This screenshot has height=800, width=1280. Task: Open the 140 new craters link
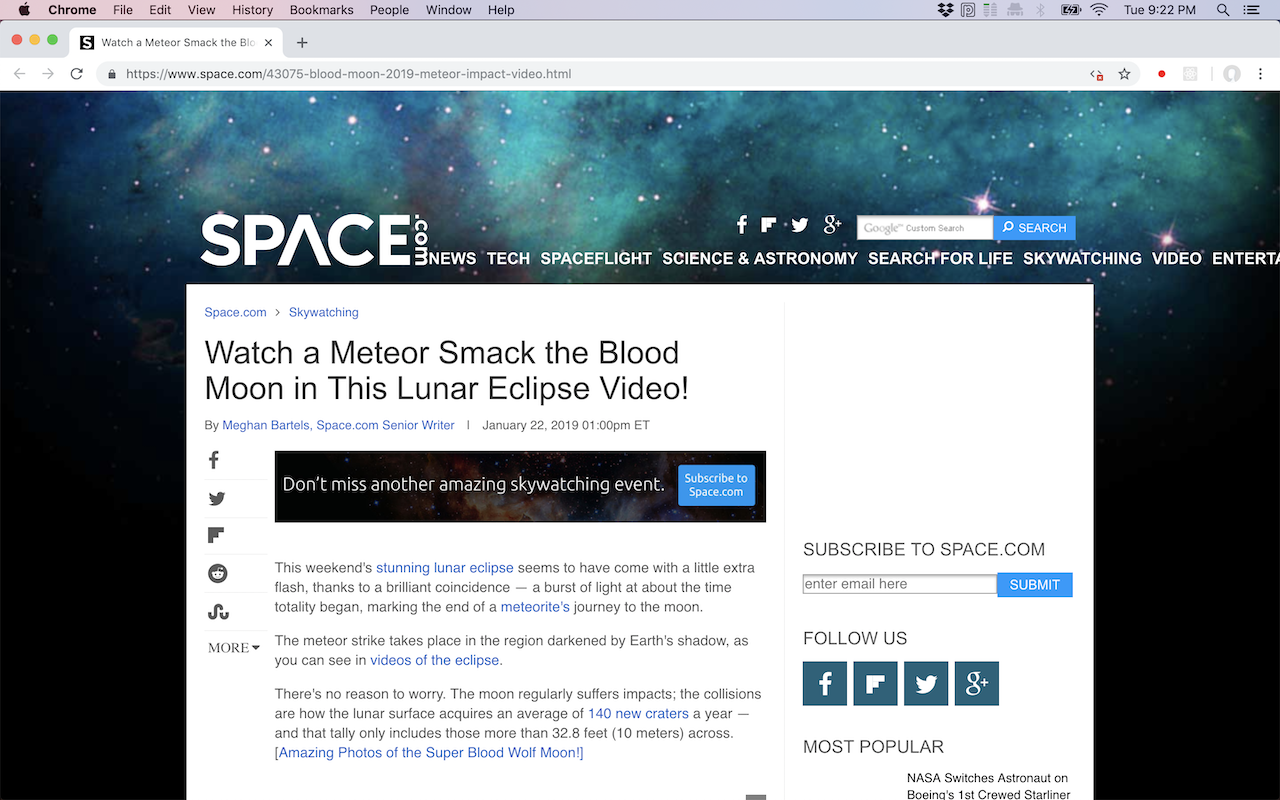638,713
